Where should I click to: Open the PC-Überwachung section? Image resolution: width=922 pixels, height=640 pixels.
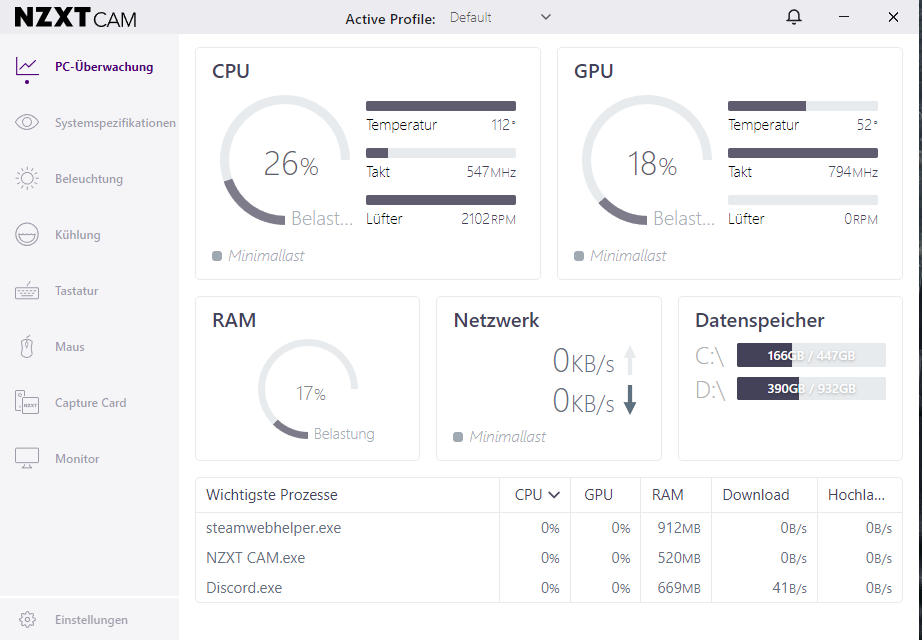[89, 66]
